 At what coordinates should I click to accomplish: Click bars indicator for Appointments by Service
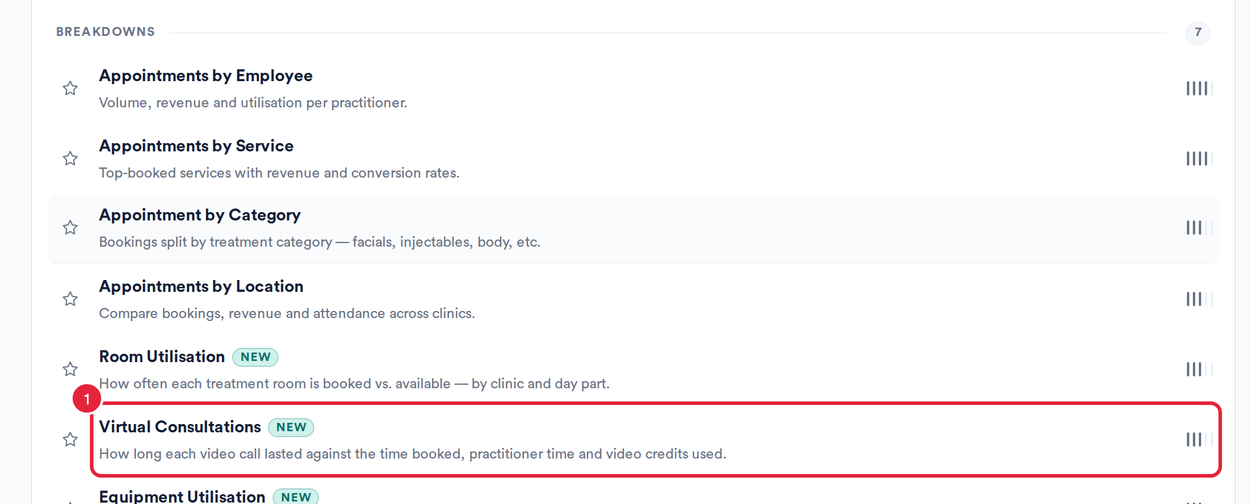pyautogui.click(x=1199, y=158)
